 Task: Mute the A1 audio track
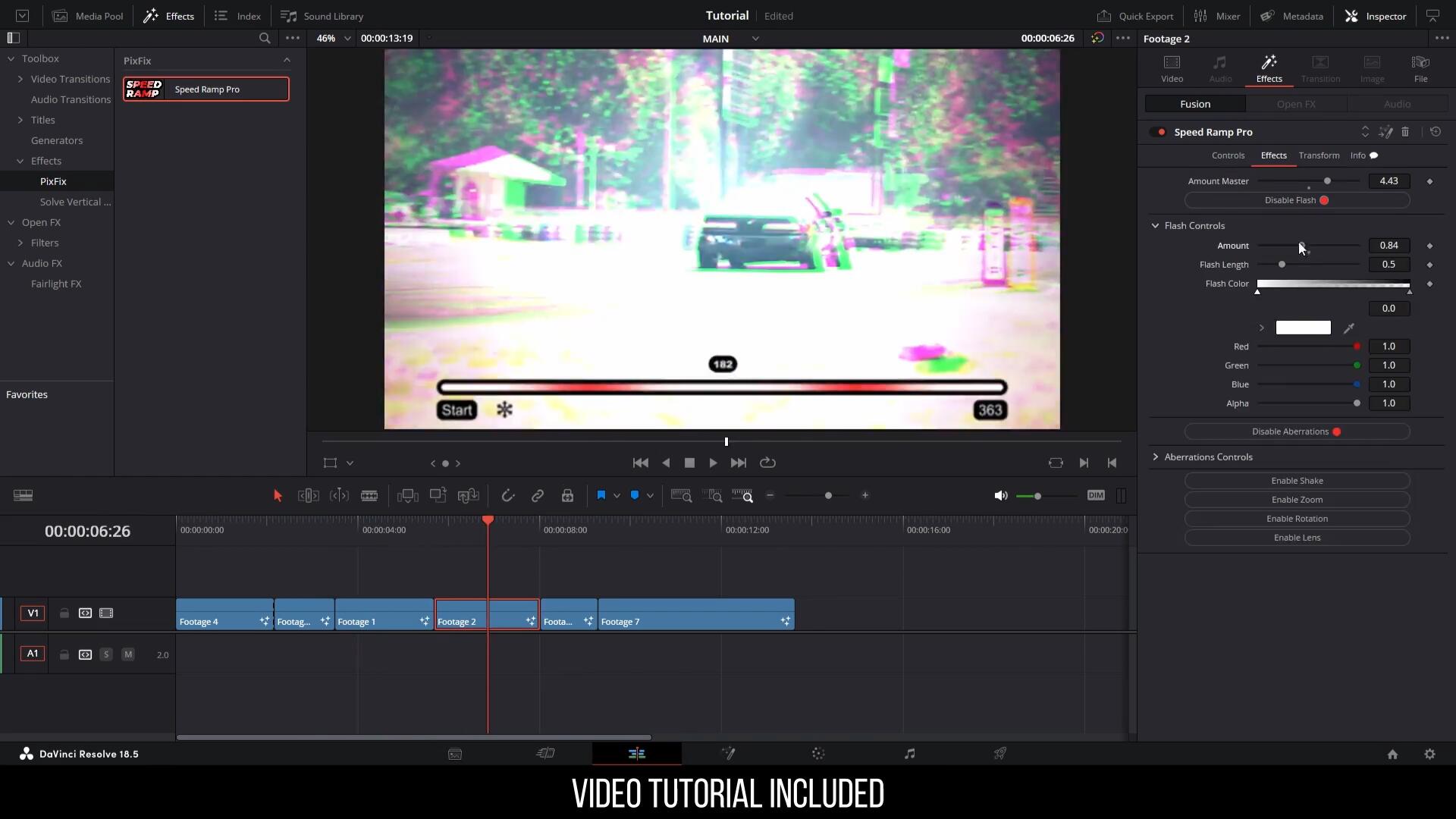[x=128, y=654]
